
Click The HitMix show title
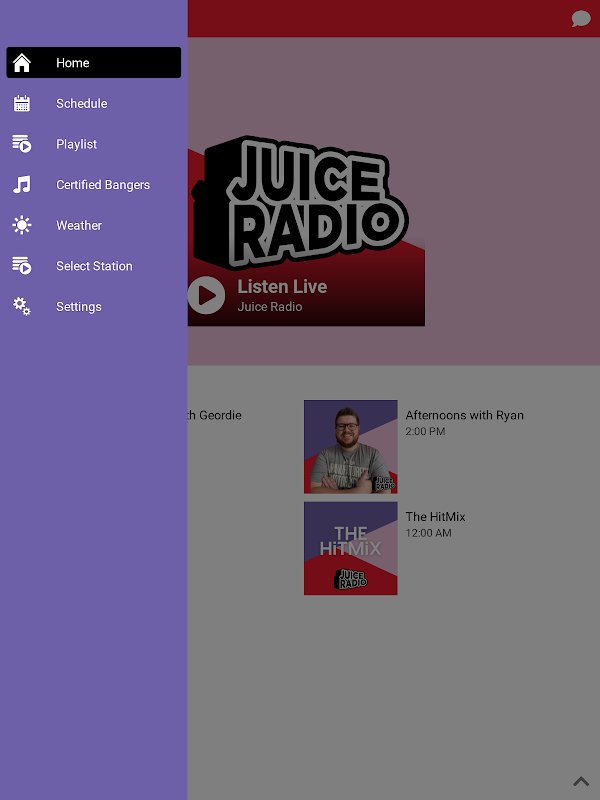[x=435, y=517]
